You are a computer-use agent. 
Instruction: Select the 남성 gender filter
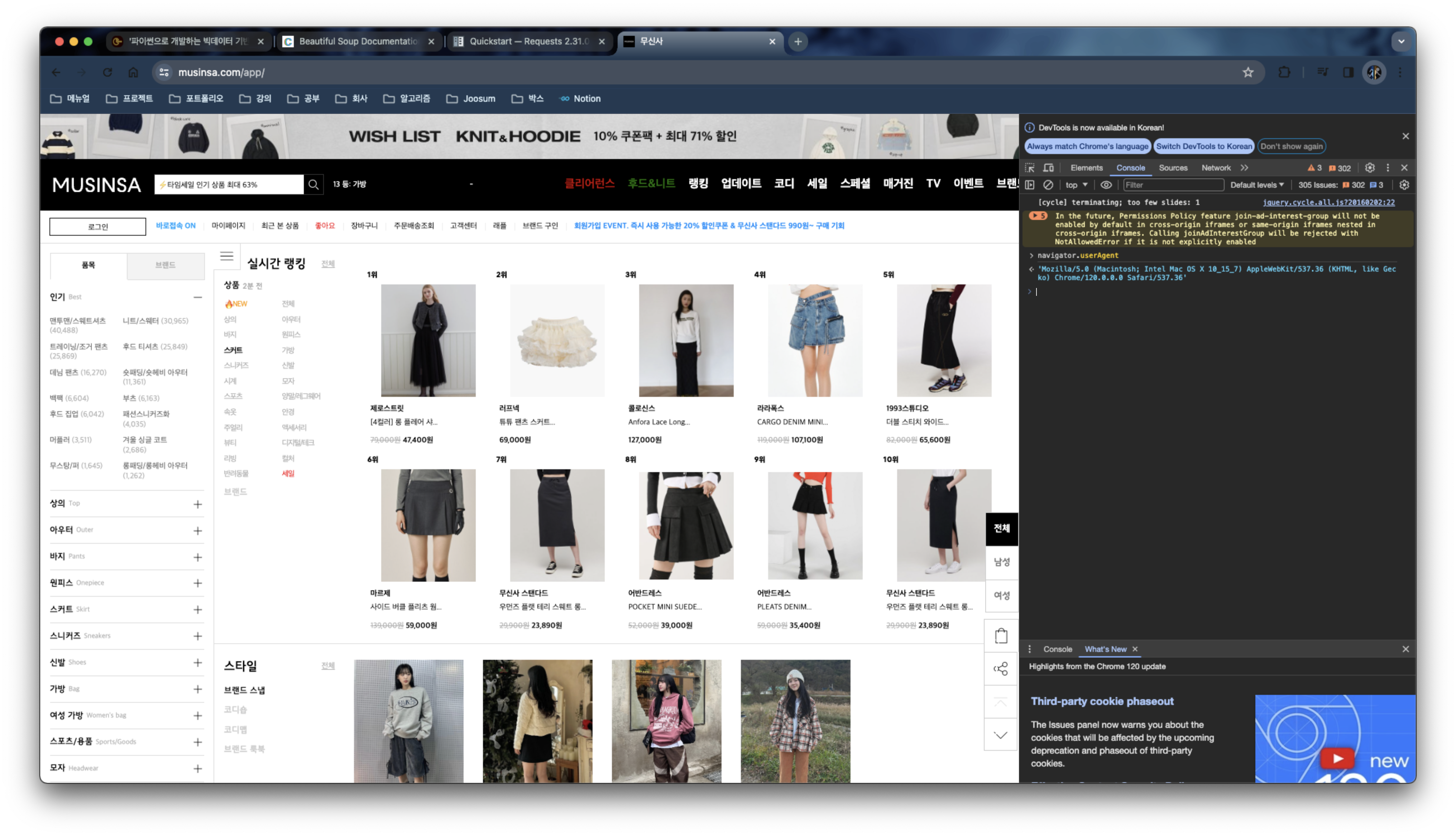[x=1002, y=562]
